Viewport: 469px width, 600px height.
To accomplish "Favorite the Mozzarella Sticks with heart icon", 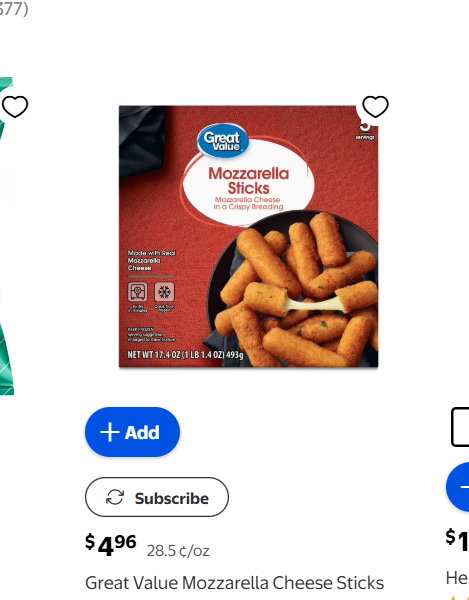I will click(x=375, y=106).
